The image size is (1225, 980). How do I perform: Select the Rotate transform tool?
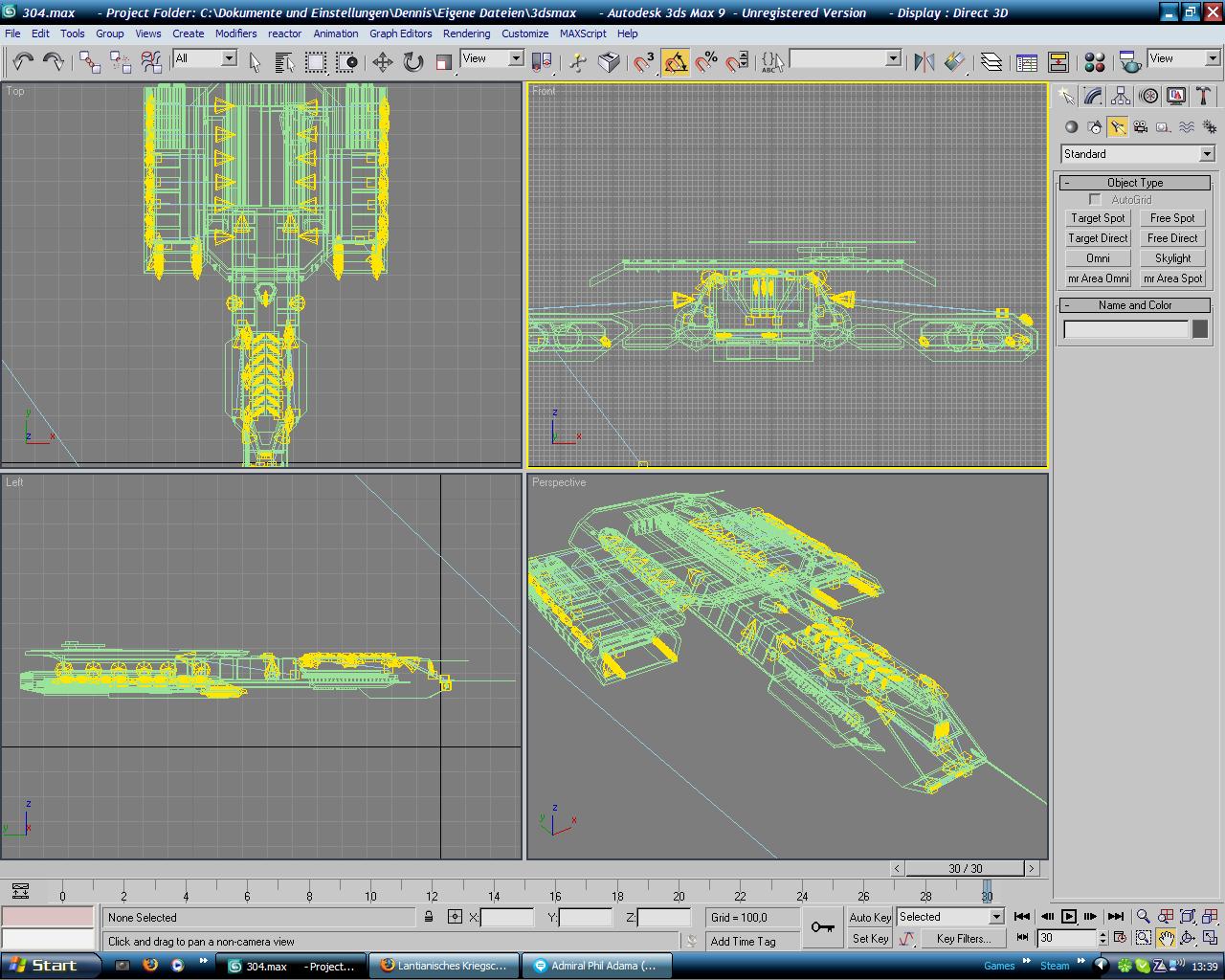click(x=413, y=62)
